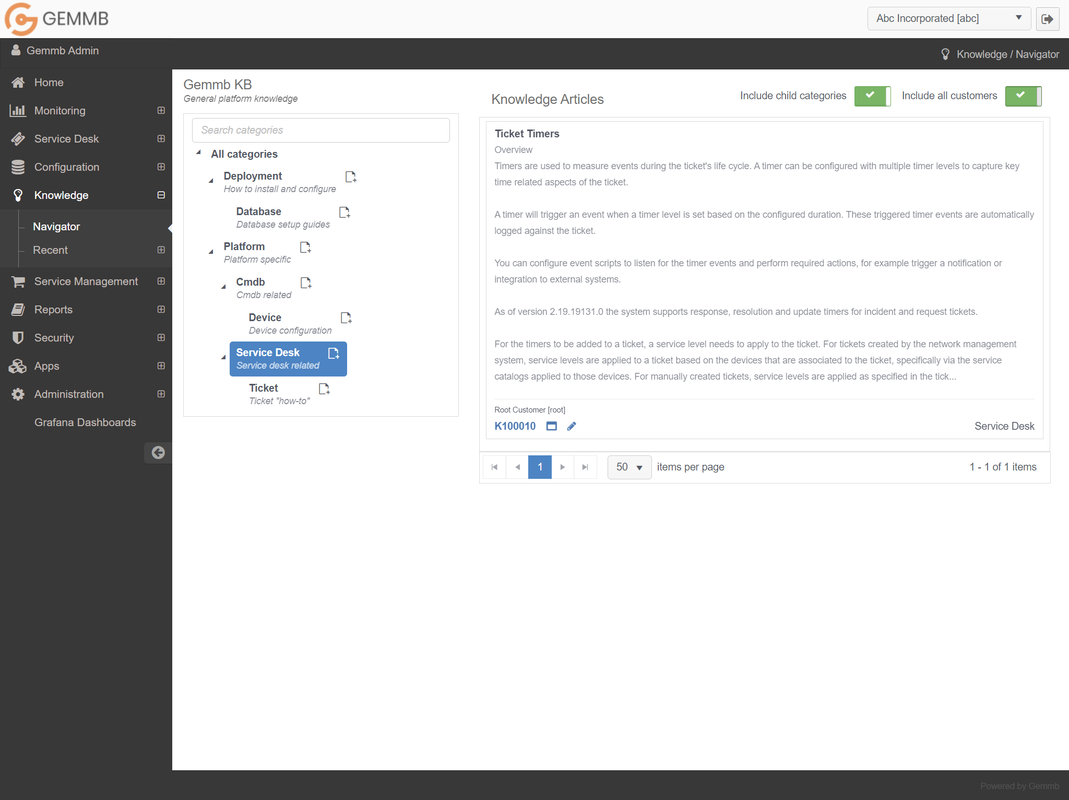Open article K100010 in window icon
The width and height of the screenshot is (1069, 800).
point(552,426)
